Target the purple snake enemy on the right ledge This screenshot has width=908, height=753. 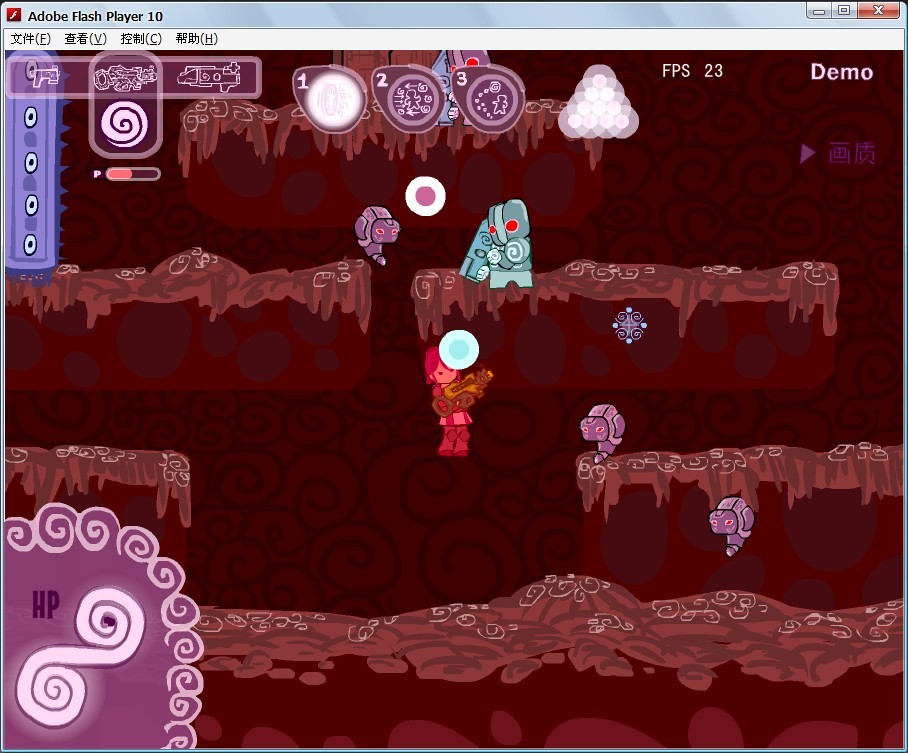[602, 433]
